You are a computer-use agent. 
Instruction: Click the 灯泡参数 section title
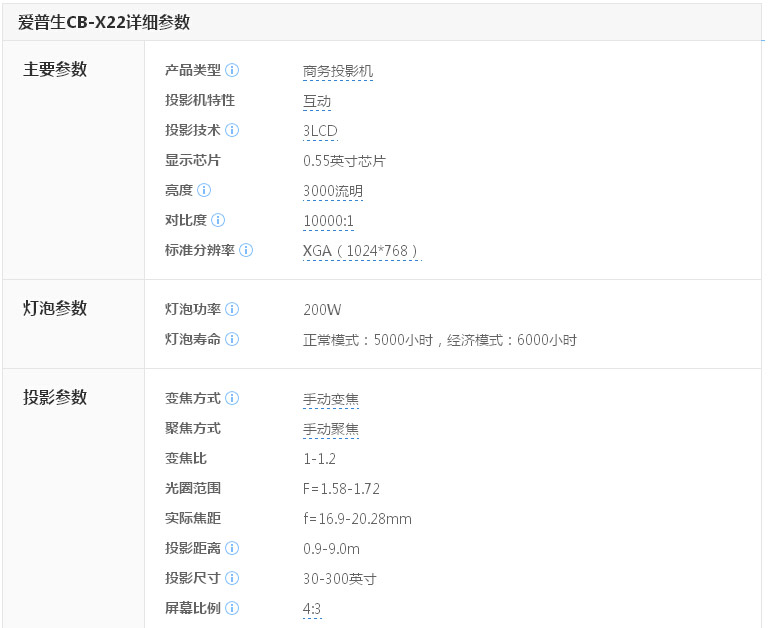click(x=55, y=308)
